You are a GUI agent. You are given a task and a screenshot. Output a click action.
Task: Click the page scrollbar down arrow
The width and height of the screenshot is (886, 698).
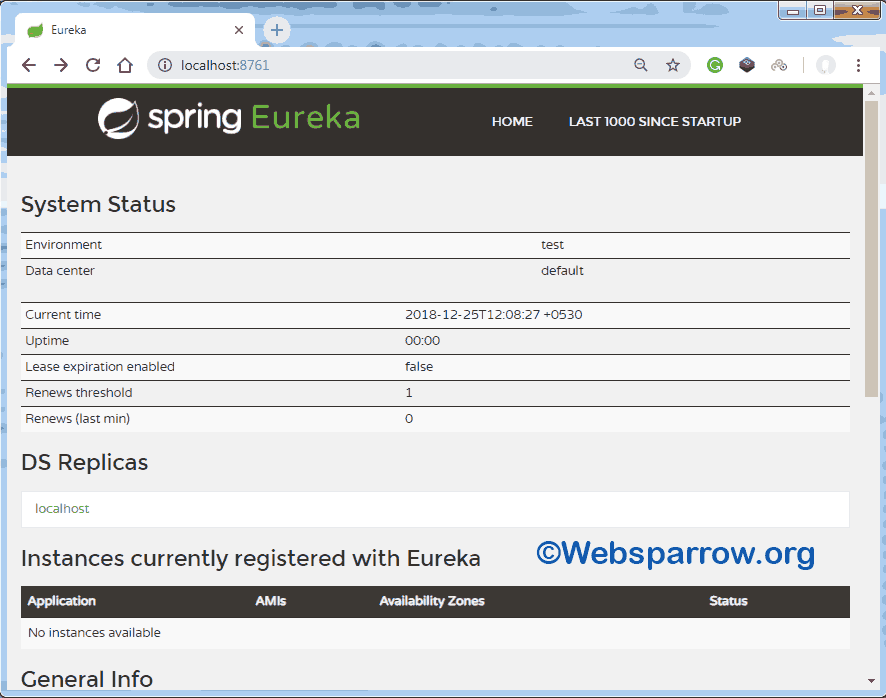click(x=871, y=680)
